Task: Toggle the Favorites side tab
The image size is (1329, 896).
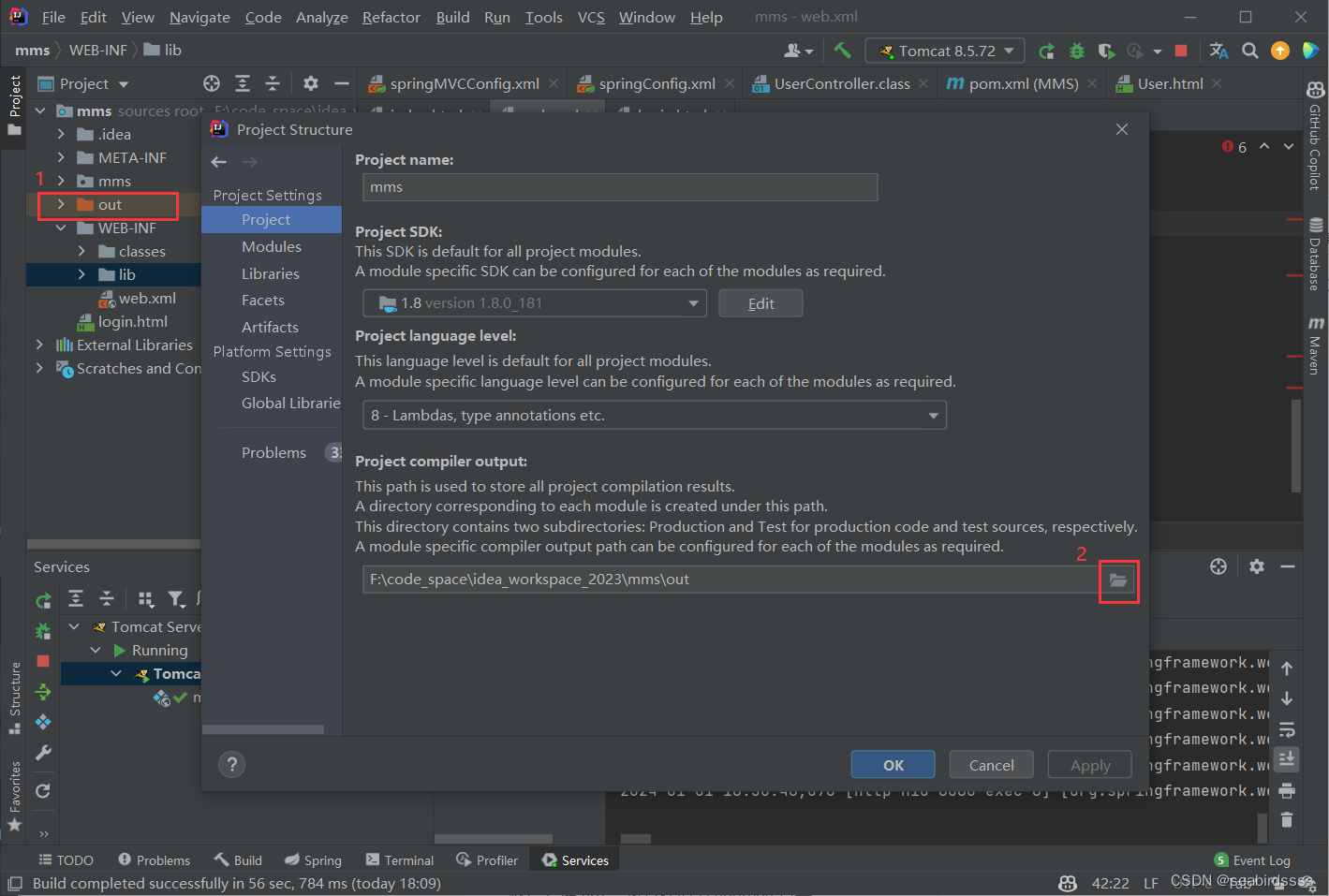Action: click(x=14, y=796)
